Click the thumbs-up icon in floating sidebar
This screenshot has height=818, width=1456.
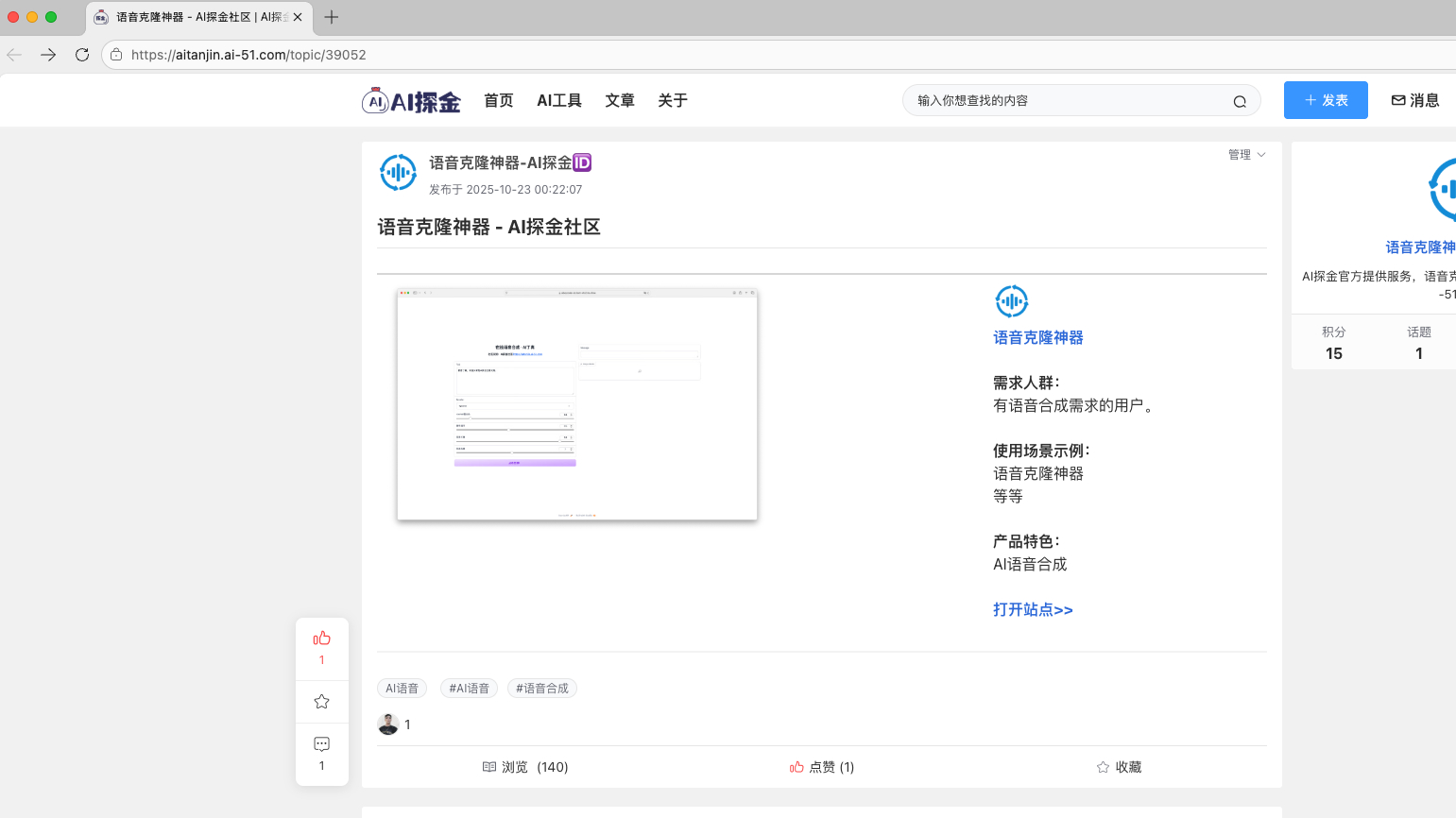322,639
